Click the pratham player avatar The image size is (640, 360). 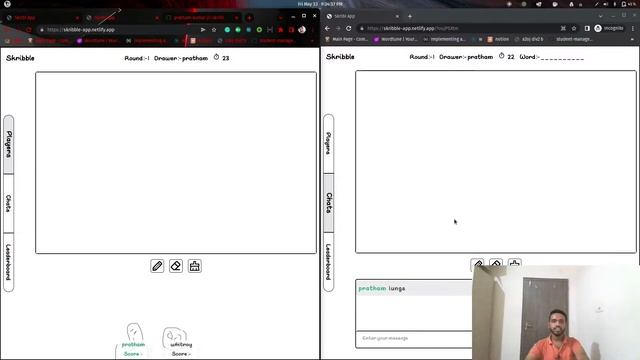[134, 332]
